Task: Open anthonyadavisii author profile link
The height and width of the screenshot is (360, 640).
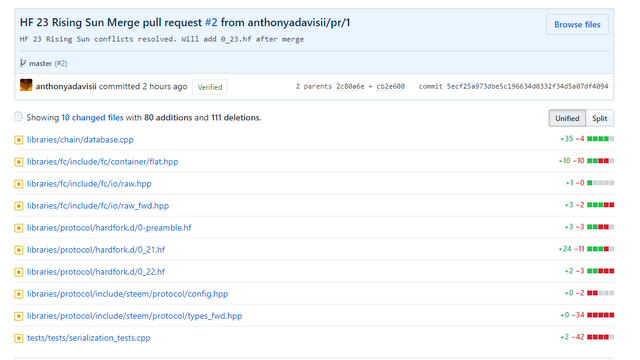Action: [66, 86]
